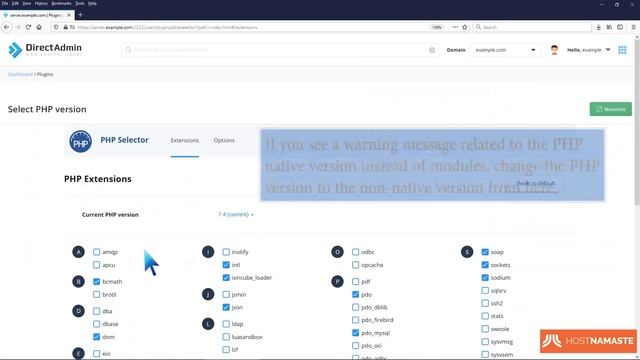Bookmark this page with the star icon
The height and width of the screenshot is (360, 640).
point(464,27)
